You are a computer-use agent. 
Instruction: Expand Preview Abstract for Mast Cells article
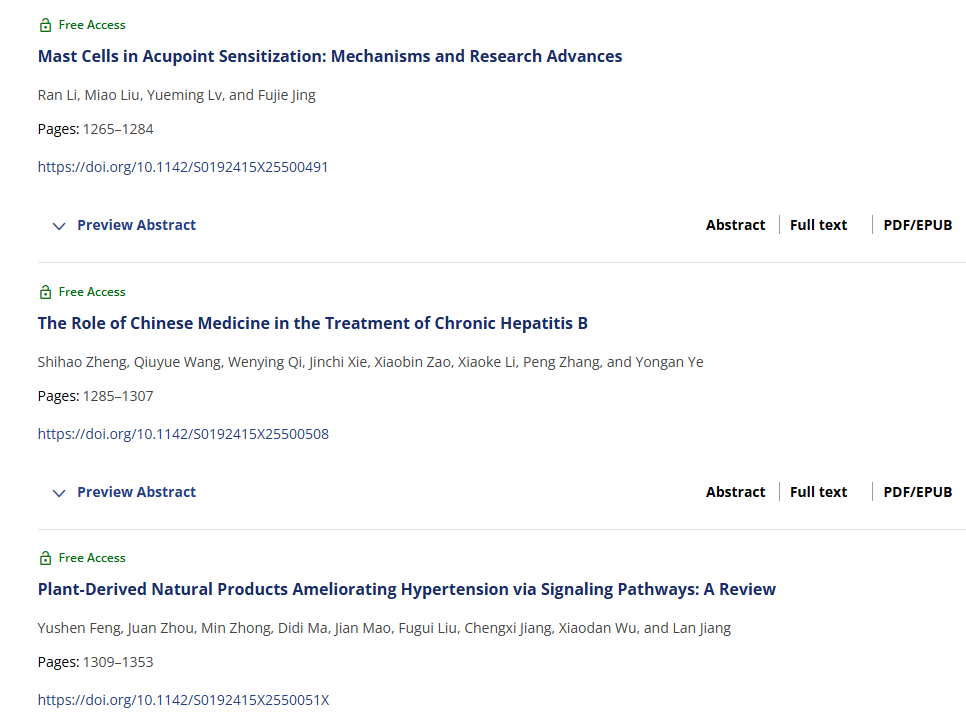coord(124,225)
